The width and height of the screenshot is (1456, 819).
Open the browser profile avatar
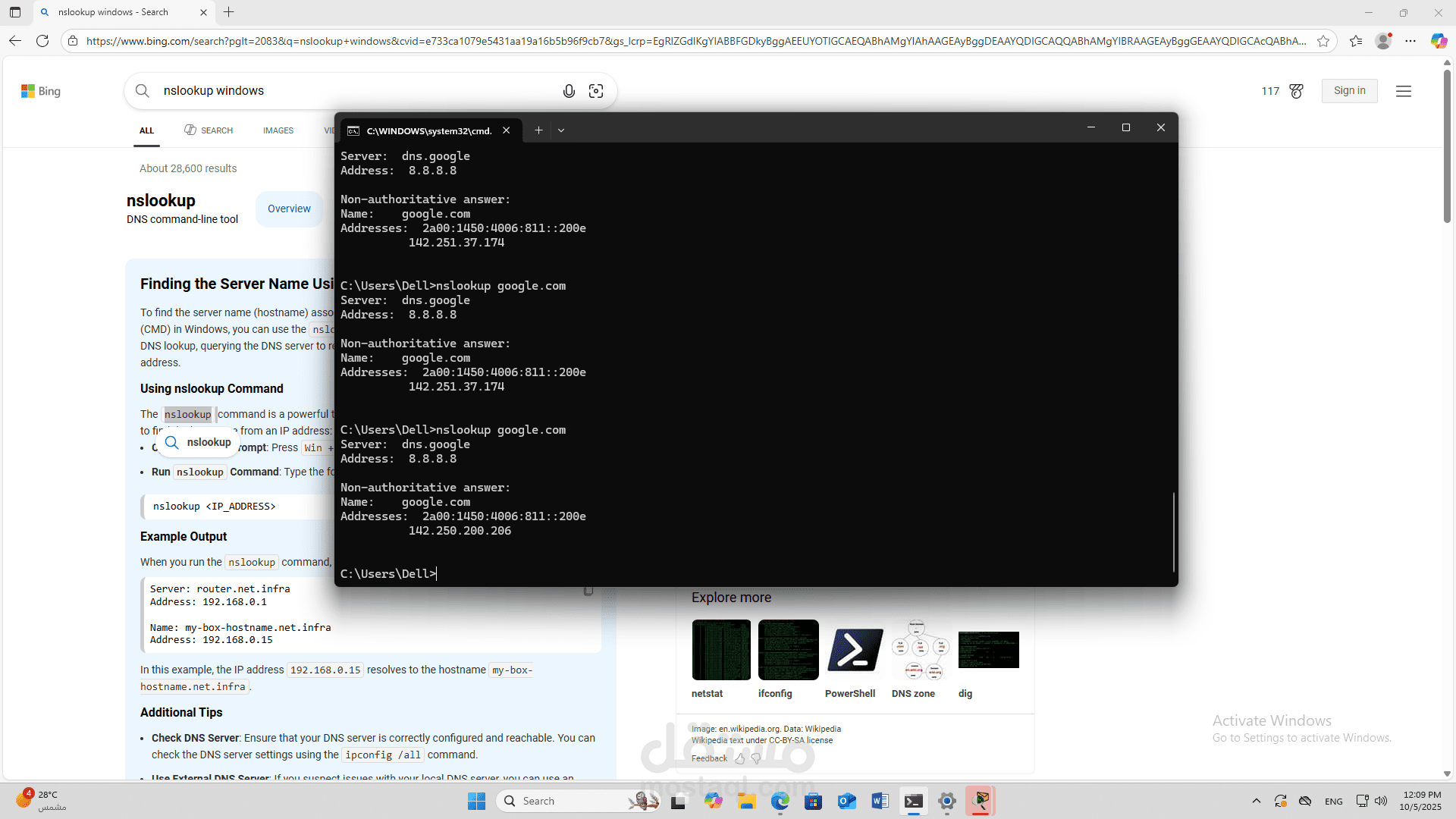click(1383, 41)
